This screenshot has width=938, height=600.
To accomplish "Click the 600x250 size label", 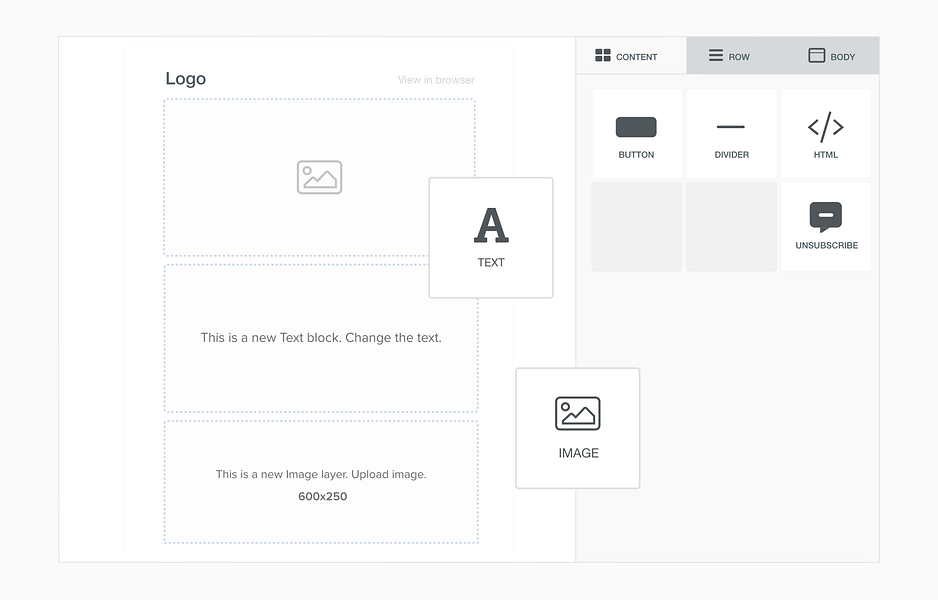I will [322, 496].
